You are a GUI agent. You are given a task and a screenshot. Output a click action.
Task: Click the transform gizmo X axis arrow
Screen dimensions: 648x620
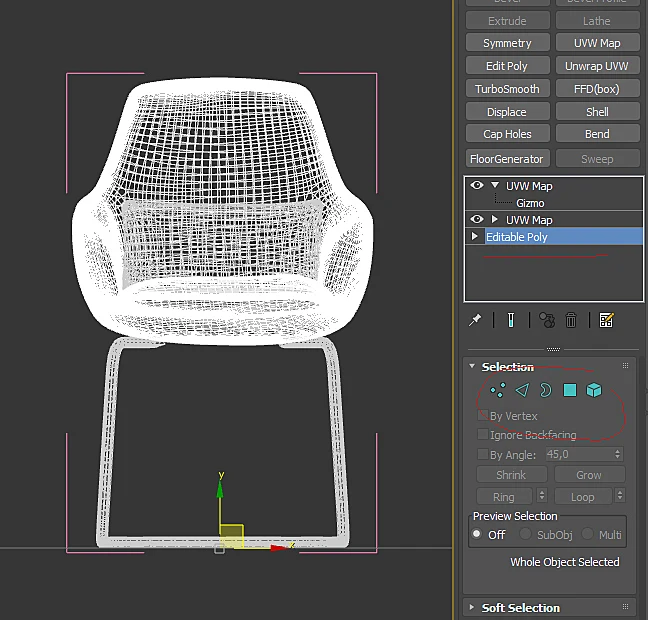279,548
